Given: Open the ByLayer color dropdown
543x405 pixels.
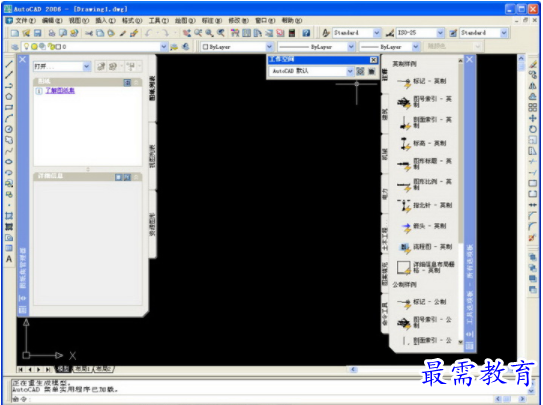Looking at the screenshot, I should click(269, 47).
